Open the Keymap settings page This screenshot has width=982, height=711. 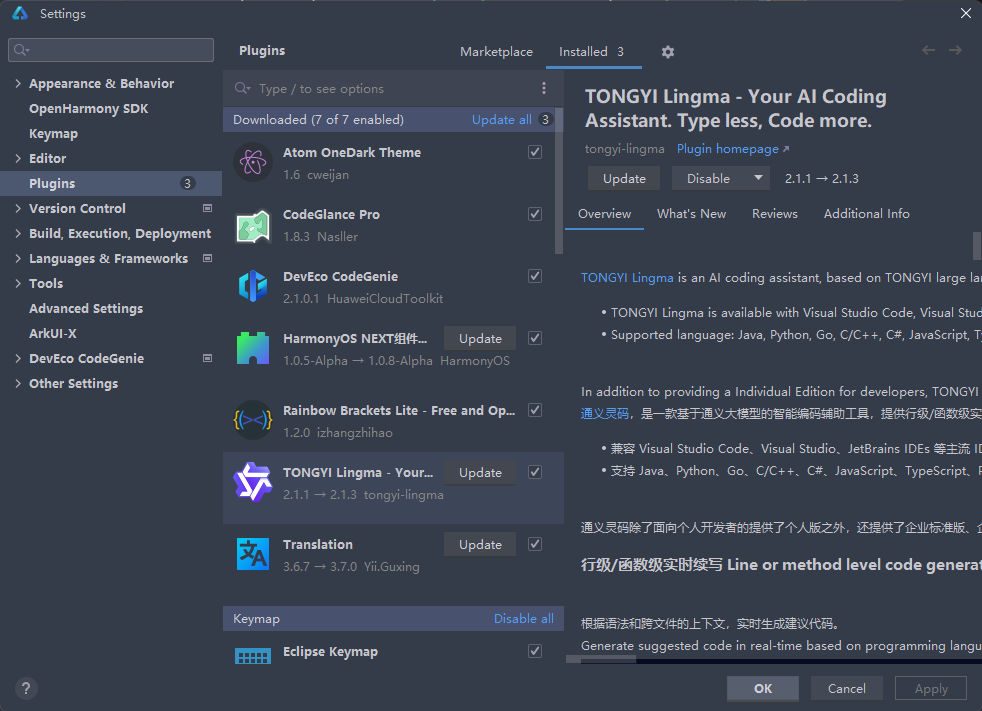(53, 133)
